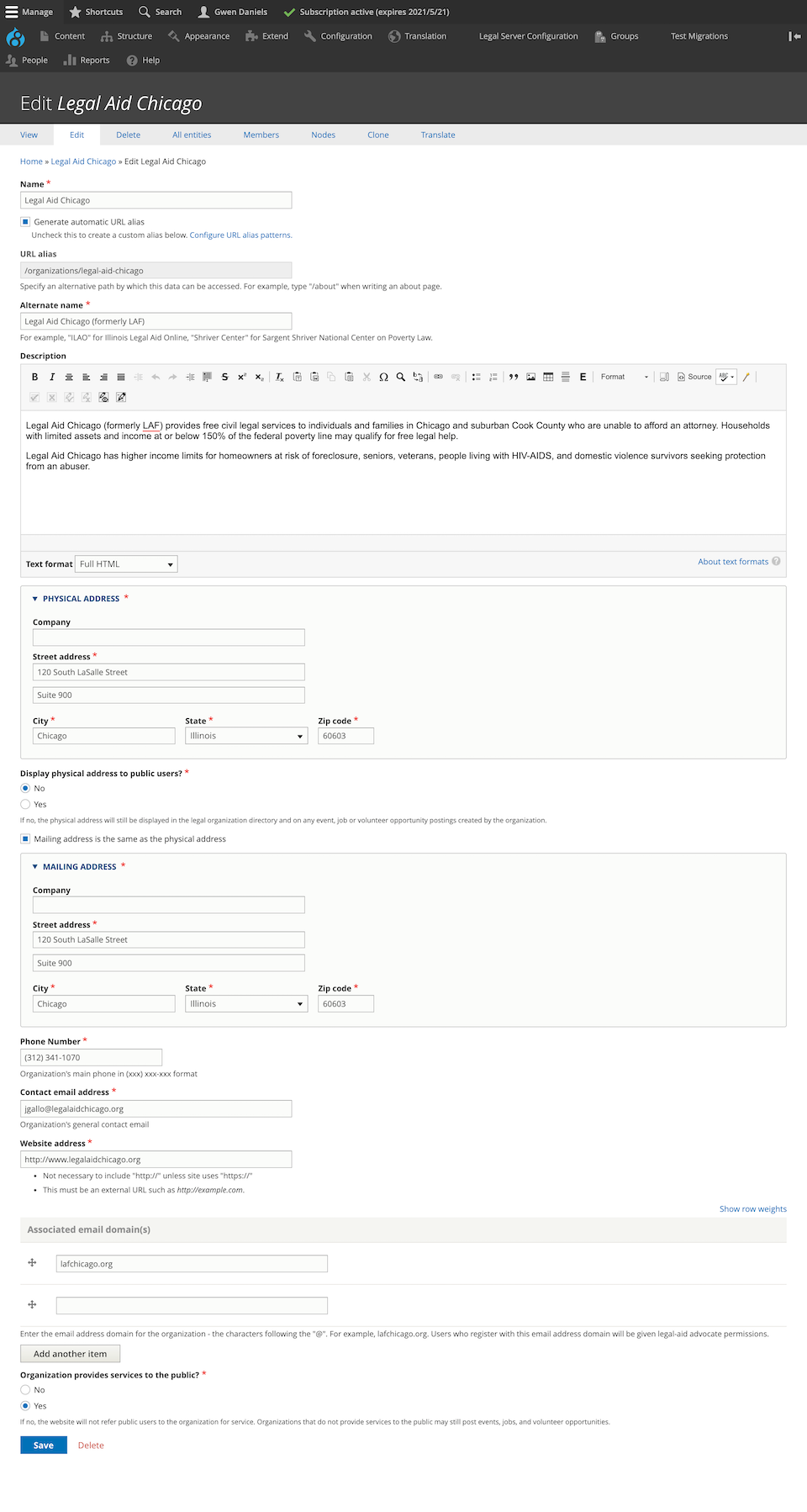The height and width of the screenshot is (1512, 807).
Task: Open the Shortcuts menu
Action: pos(96,12)
